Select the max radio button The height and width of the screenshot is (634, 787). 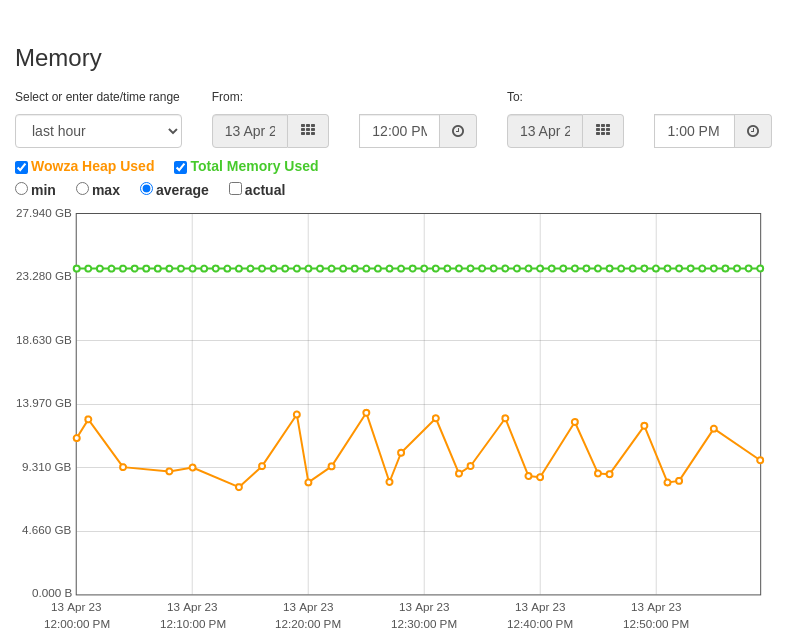[82, 189]
